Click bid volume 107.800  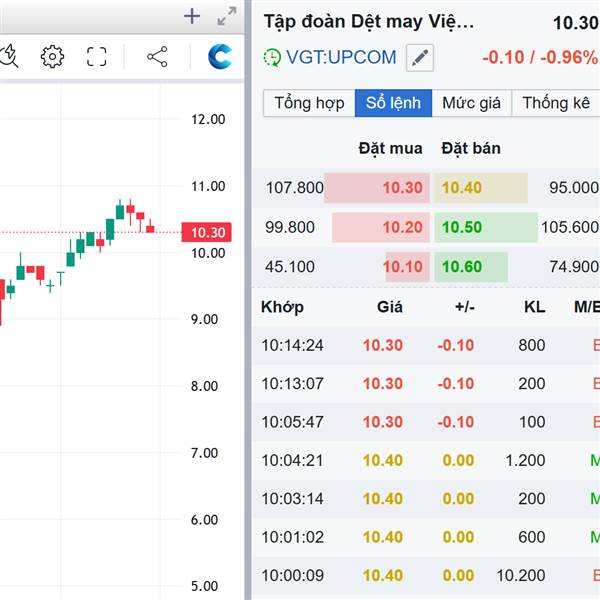tap(295, 188)
